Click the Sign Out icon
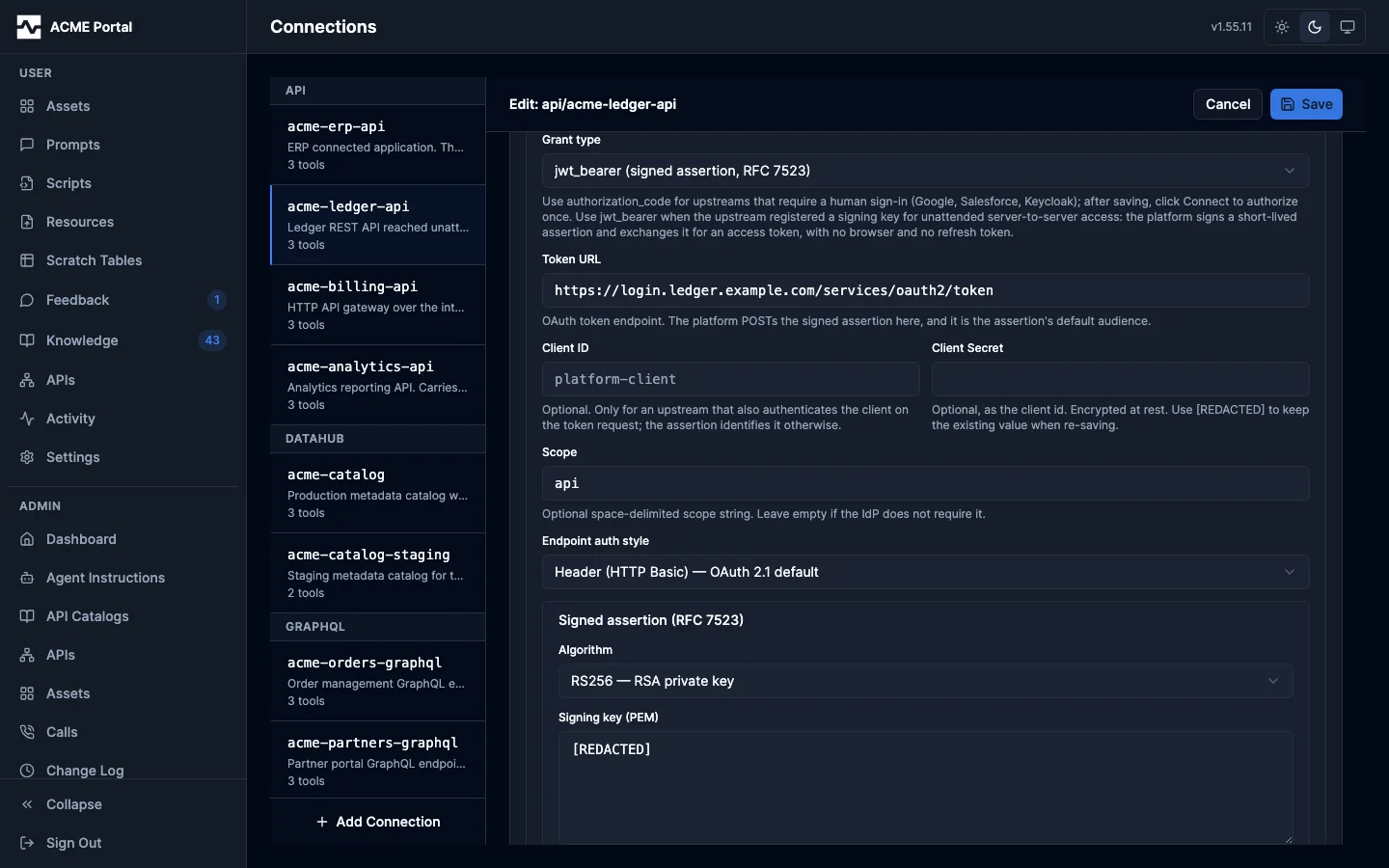Screen dimensions: 1389x868 pos(27,843)
